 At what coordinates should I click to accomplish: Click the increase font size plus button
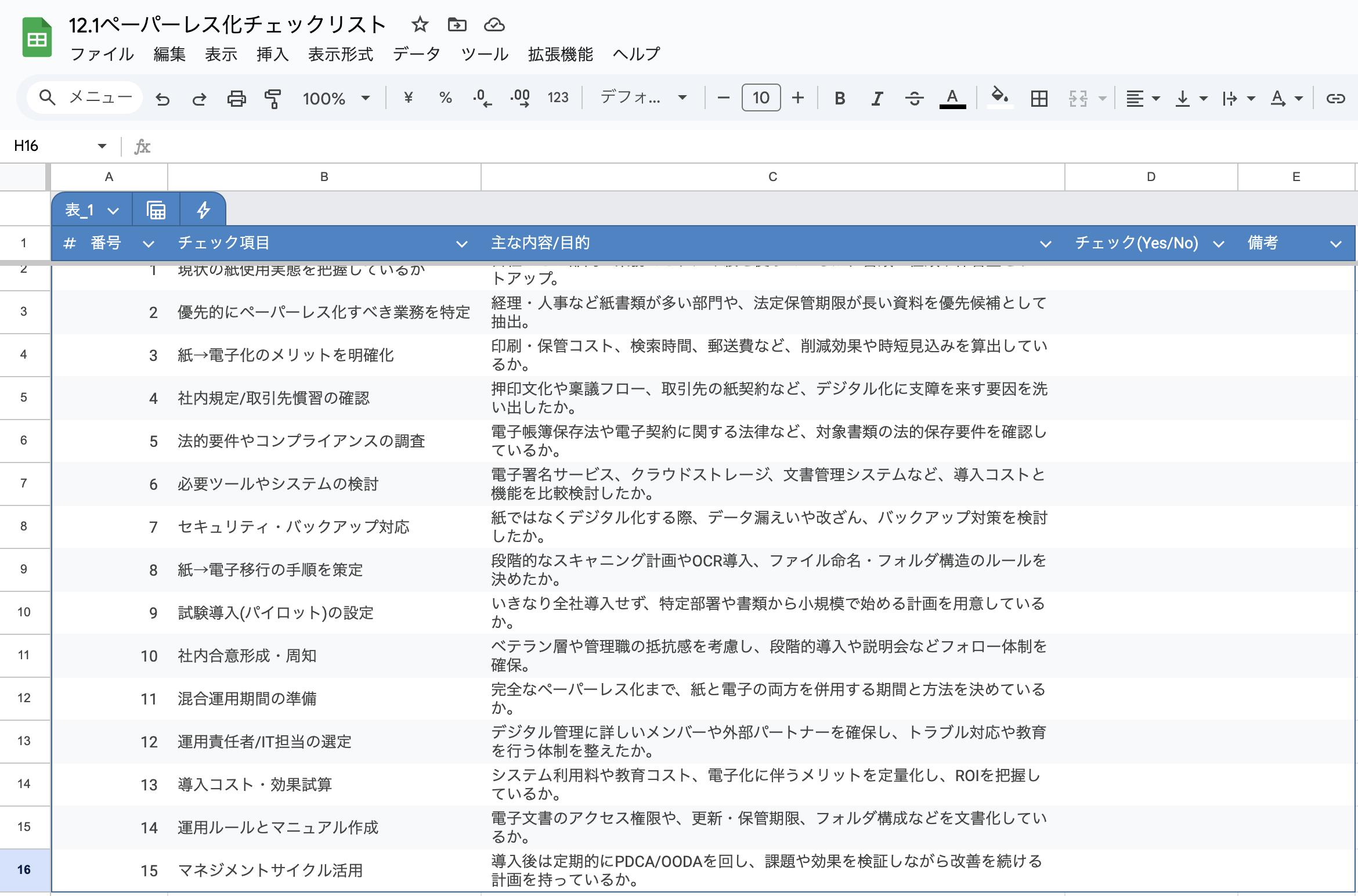pyautogui.click(x=798, y=97)
